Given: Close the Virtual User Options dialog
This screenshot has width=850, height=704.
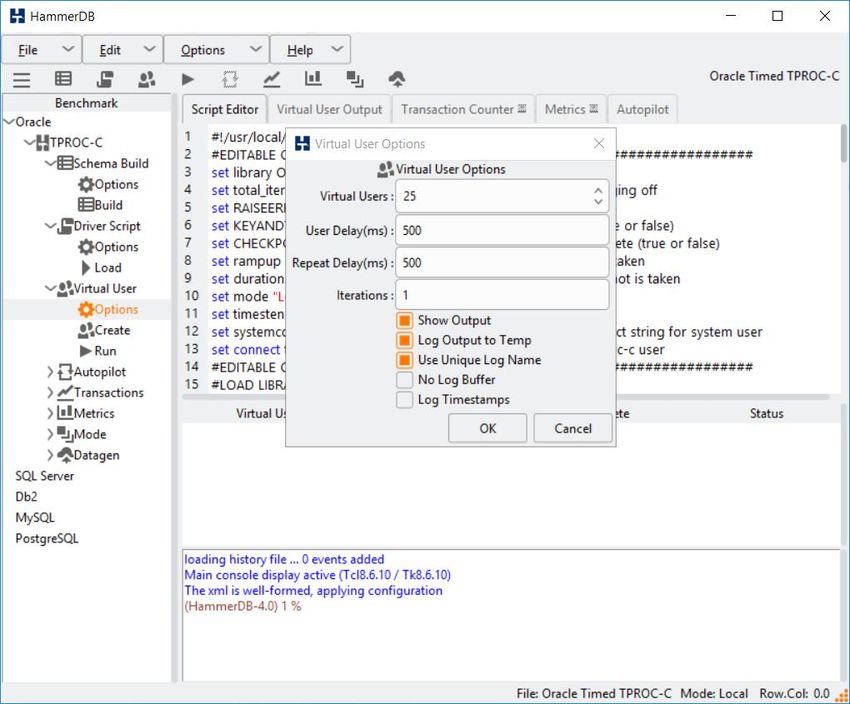Looking at the screenshot, I should click(599, 144).
